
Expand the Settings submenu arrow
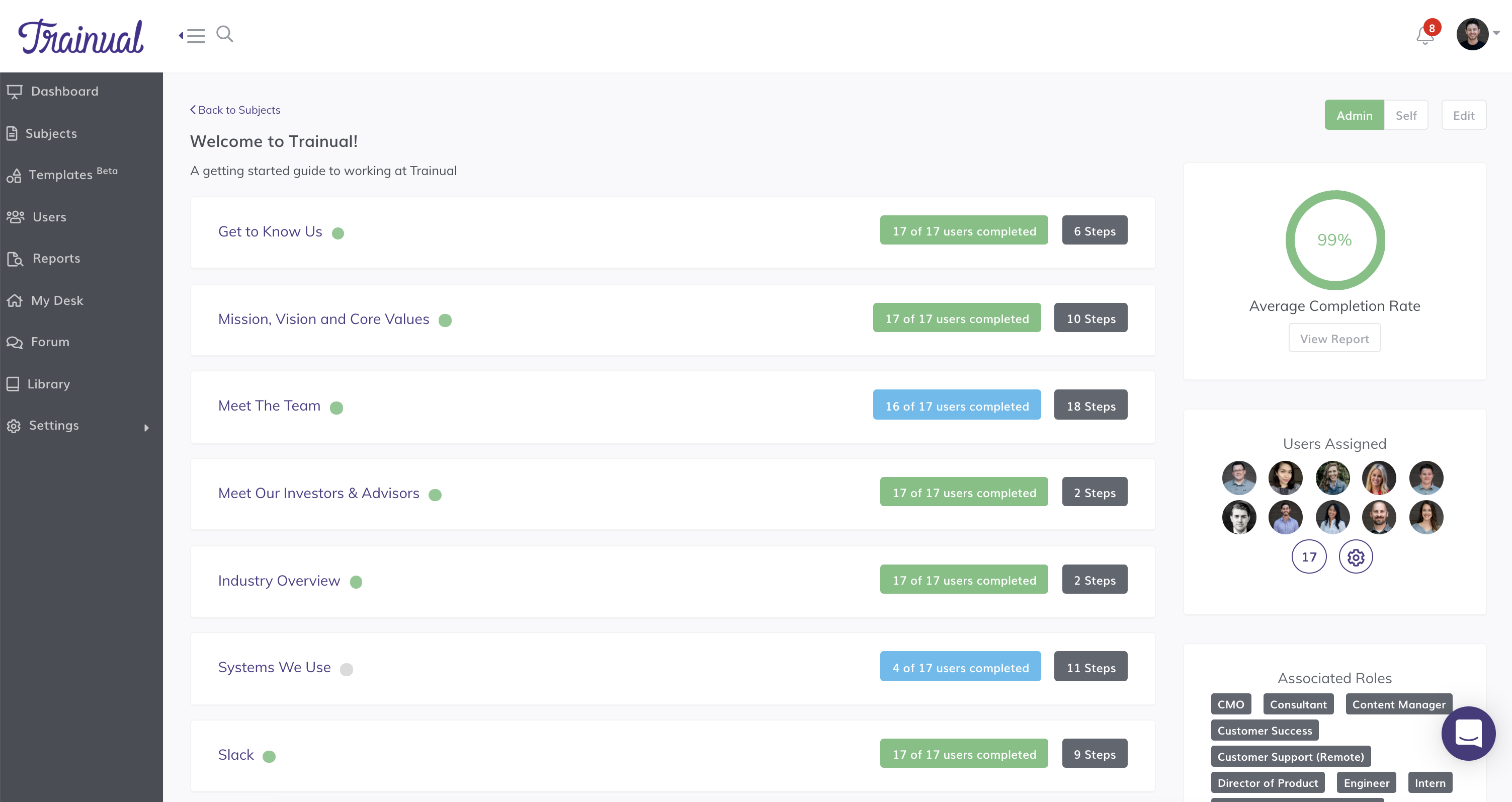coord(146,428)
